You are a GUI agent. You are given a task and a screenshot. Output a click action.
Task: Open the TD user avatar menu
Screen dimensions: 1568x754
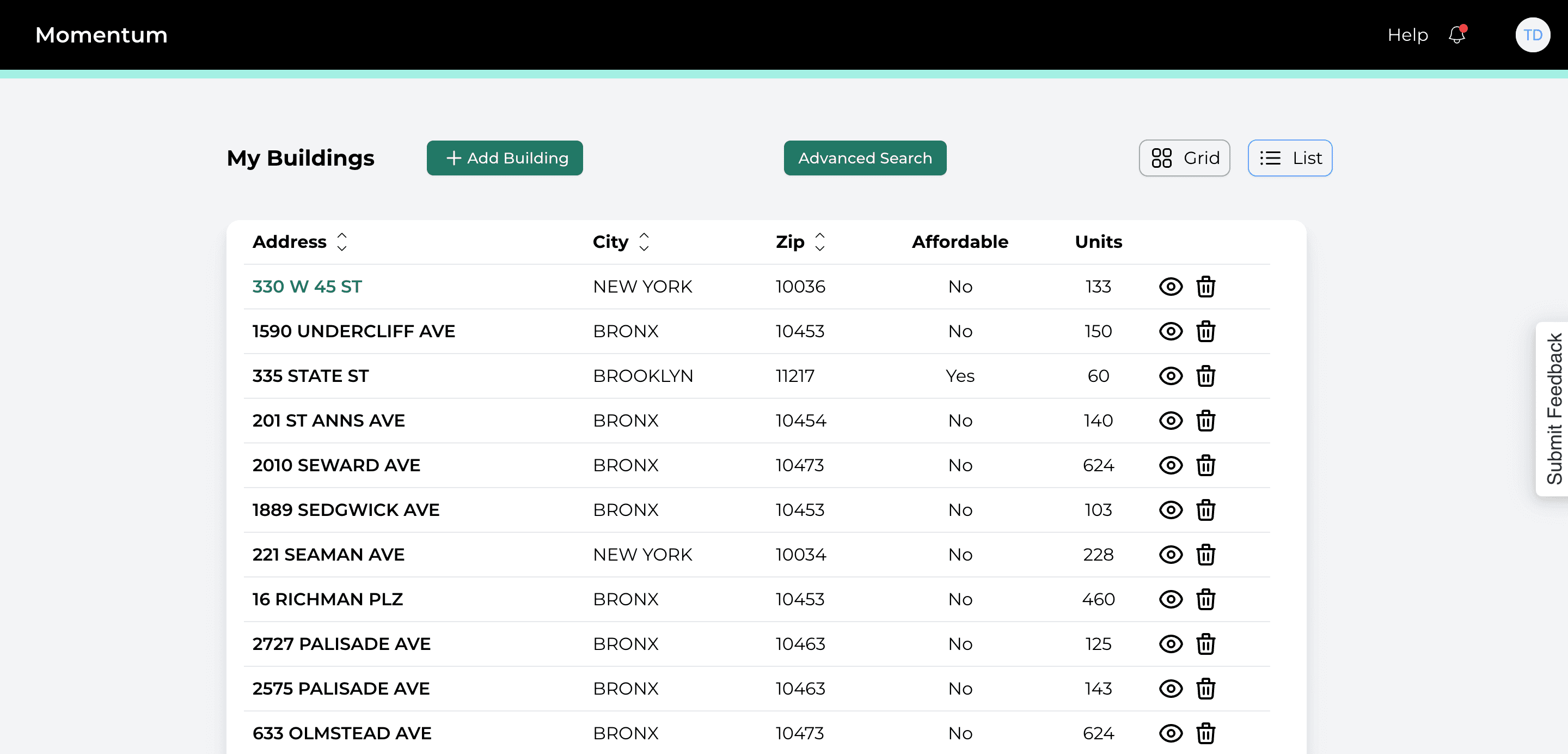[x=1532, y=35]
